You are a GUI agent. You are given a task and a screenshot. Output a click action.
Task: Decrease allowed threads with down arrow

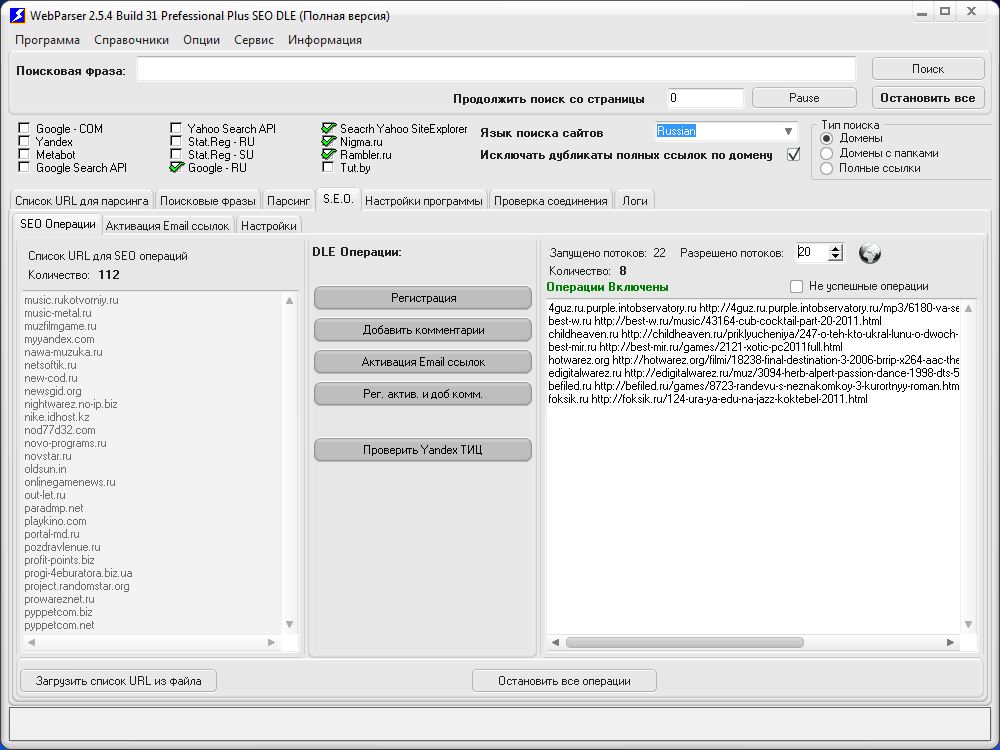835,257
